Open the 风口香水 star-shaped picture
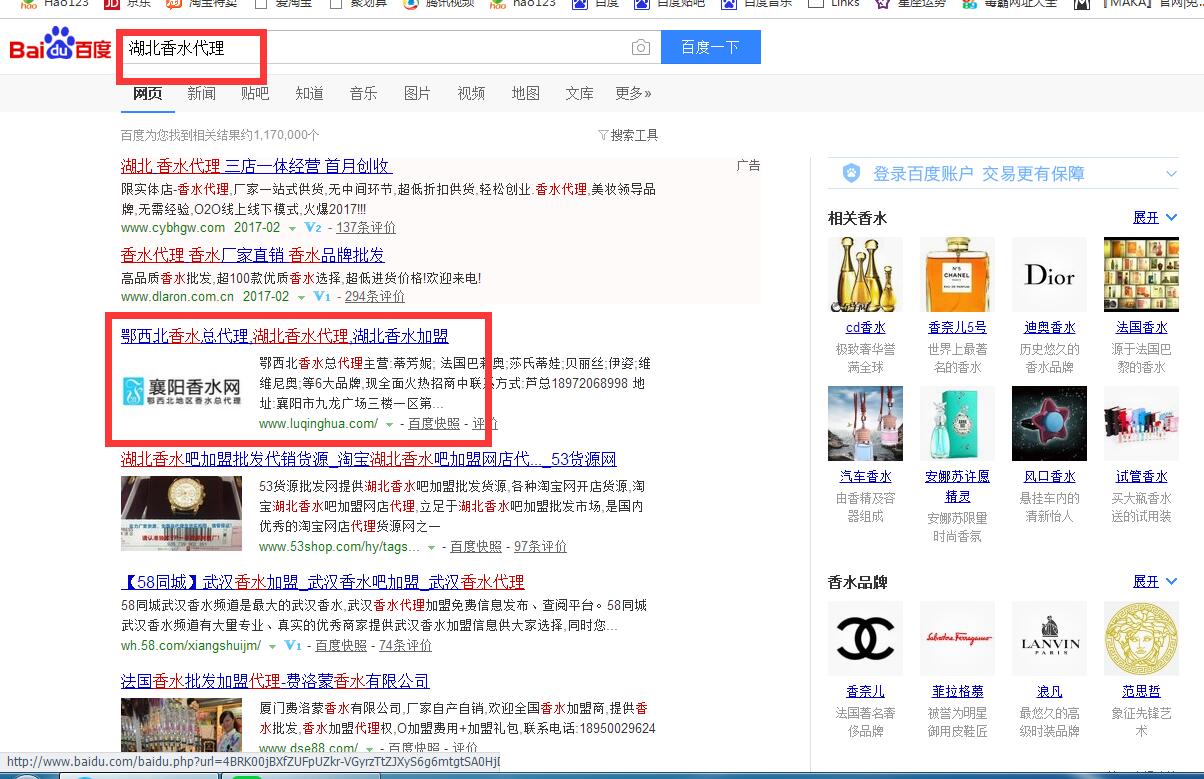The image size is (1204, 779). point(1049,423)
